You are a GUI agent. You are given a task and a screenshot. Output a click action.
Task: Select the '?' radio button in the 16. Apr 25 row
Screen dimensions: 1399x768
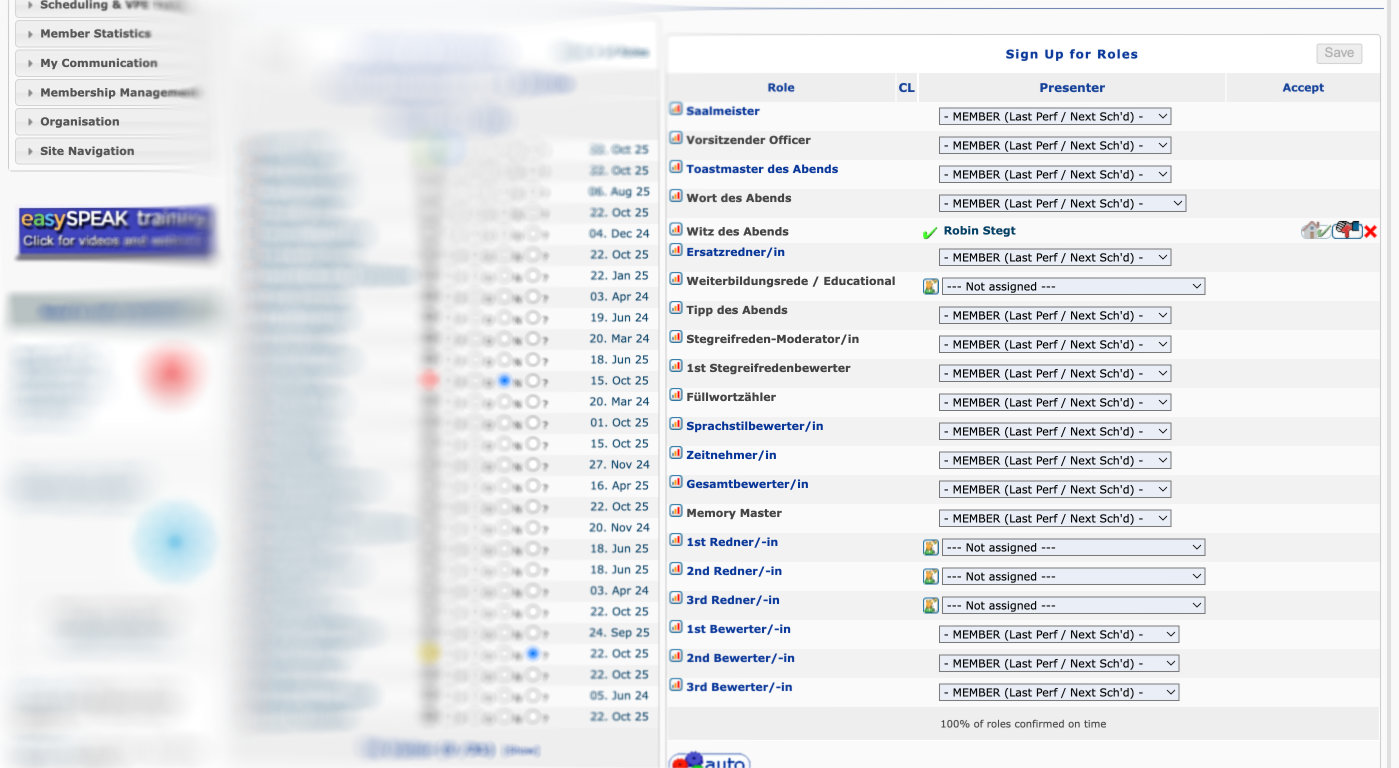click(534, 485)
